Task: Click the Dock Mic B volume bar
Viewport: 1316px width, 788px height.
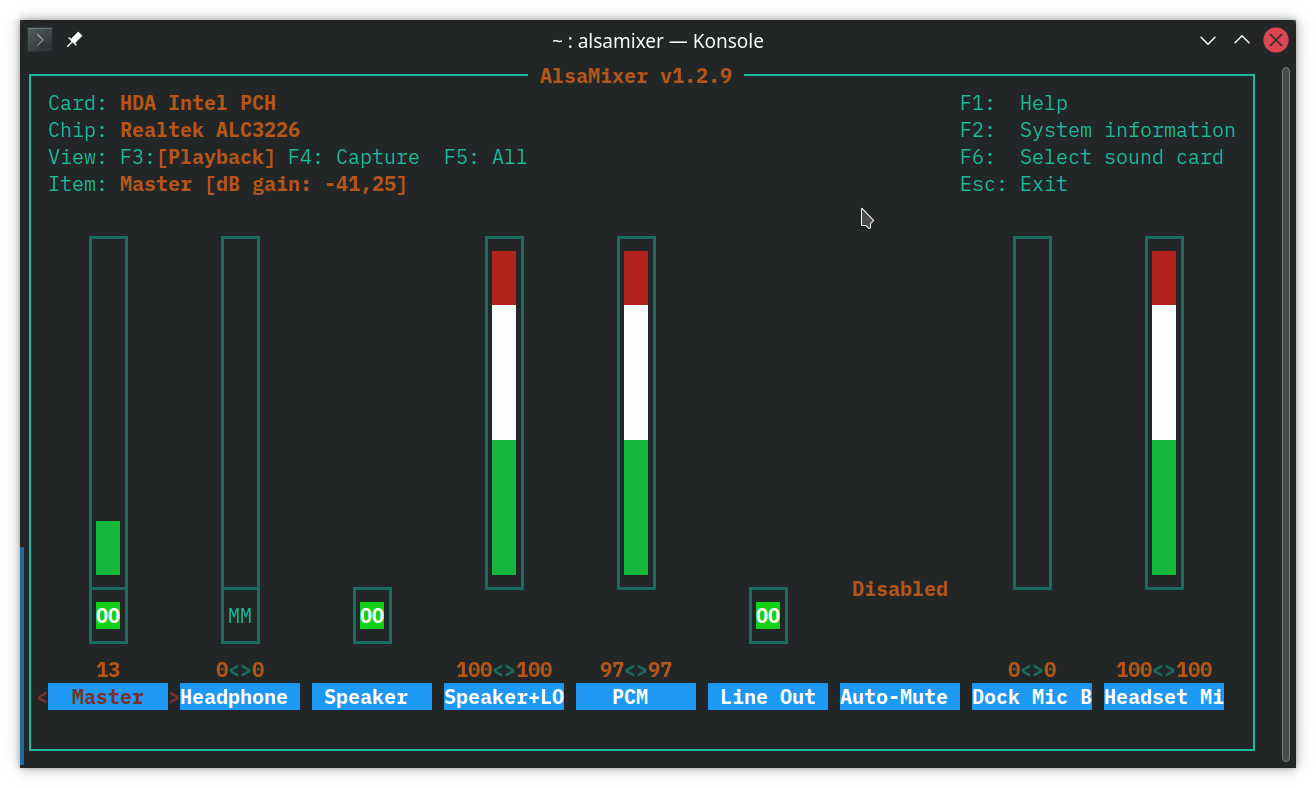Action: [1032, 412]
